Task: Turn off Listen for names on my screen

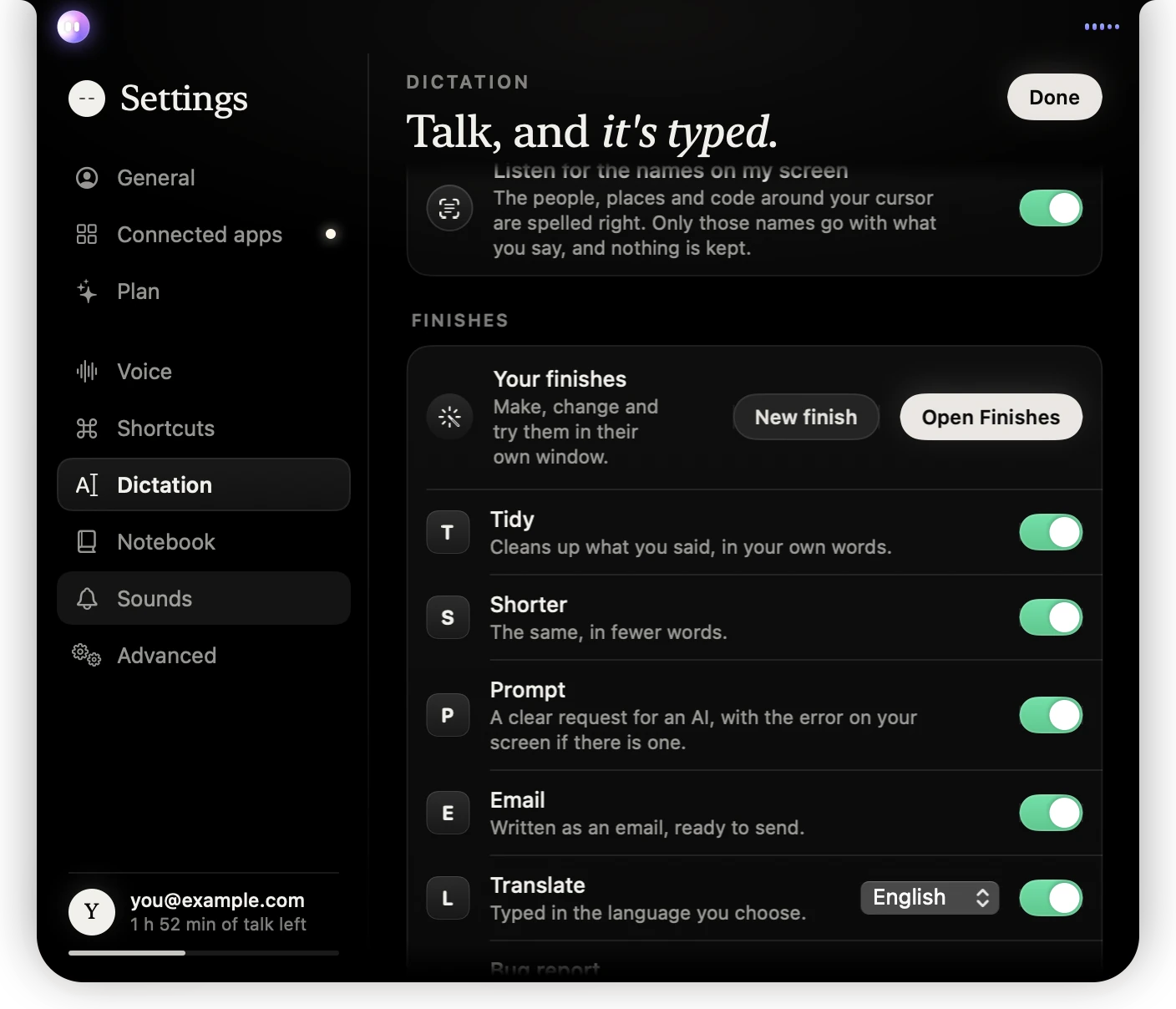Action: point(1051,208)
